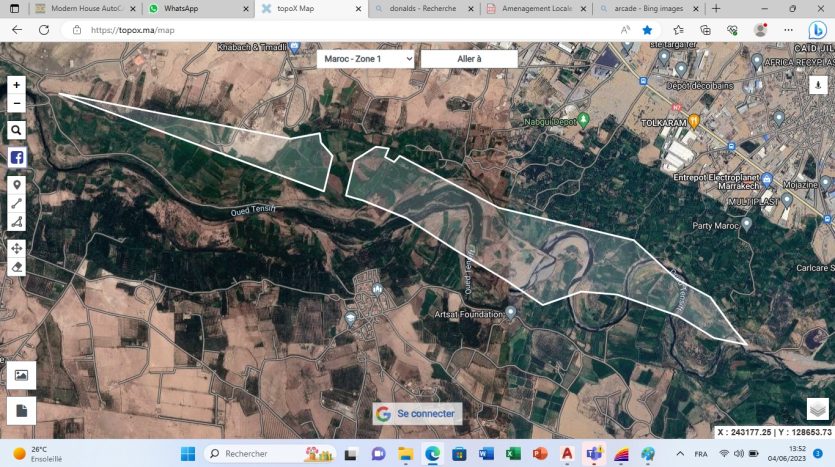The width and height of the screenshot is (835, 467).
Task: Click the download button on the map
Action: point(818,85)
